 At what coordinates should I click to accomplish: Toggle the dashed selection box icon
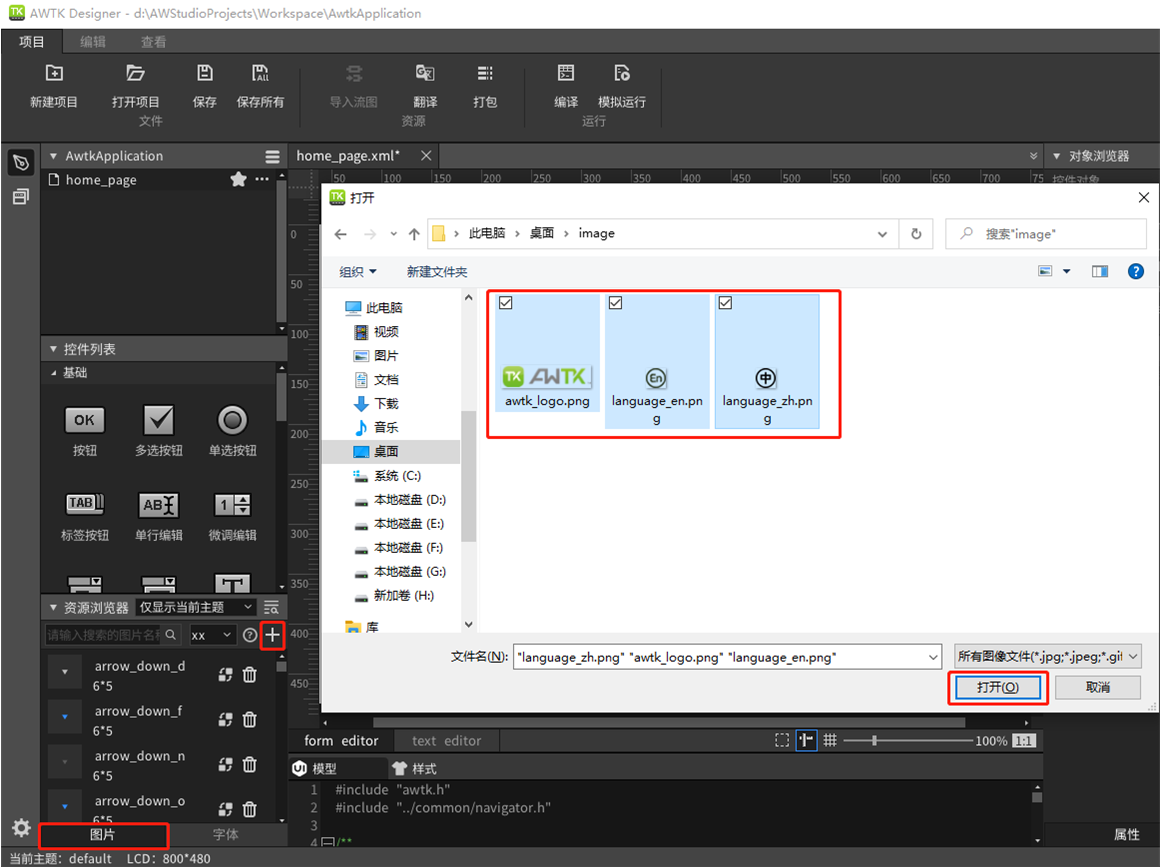tap(782, 740)
